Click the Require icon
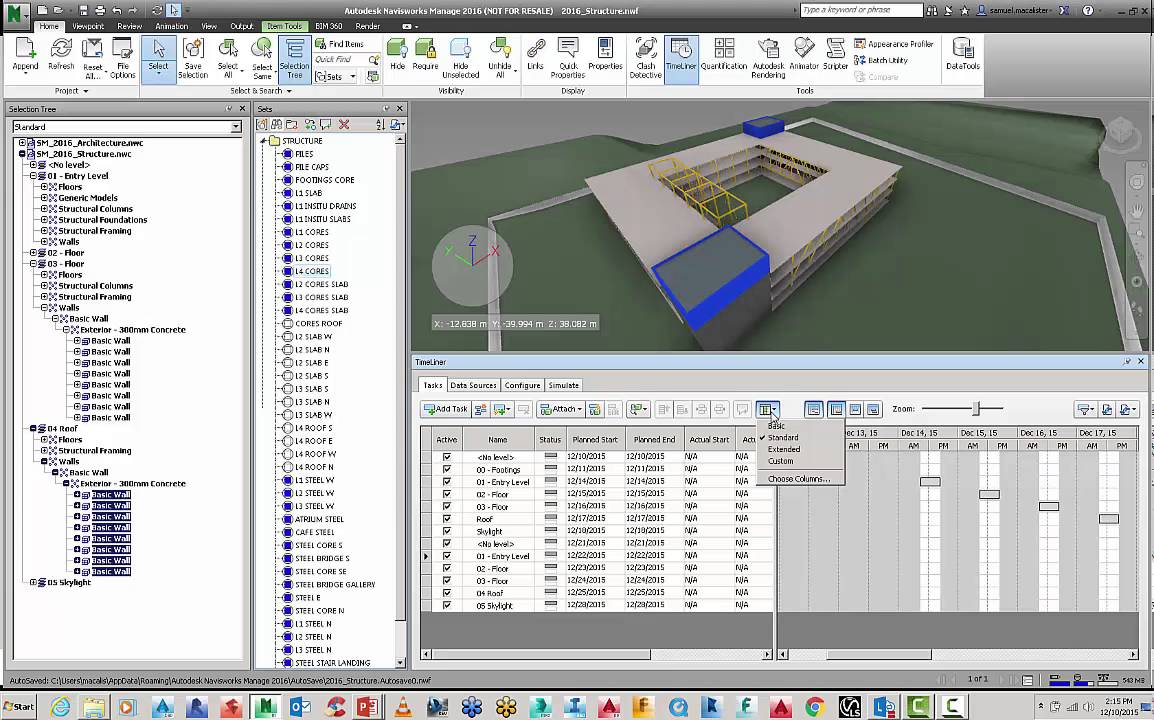Image resolution: width=1154 pixels, height=720 pixels. click(x=425, y=55)
